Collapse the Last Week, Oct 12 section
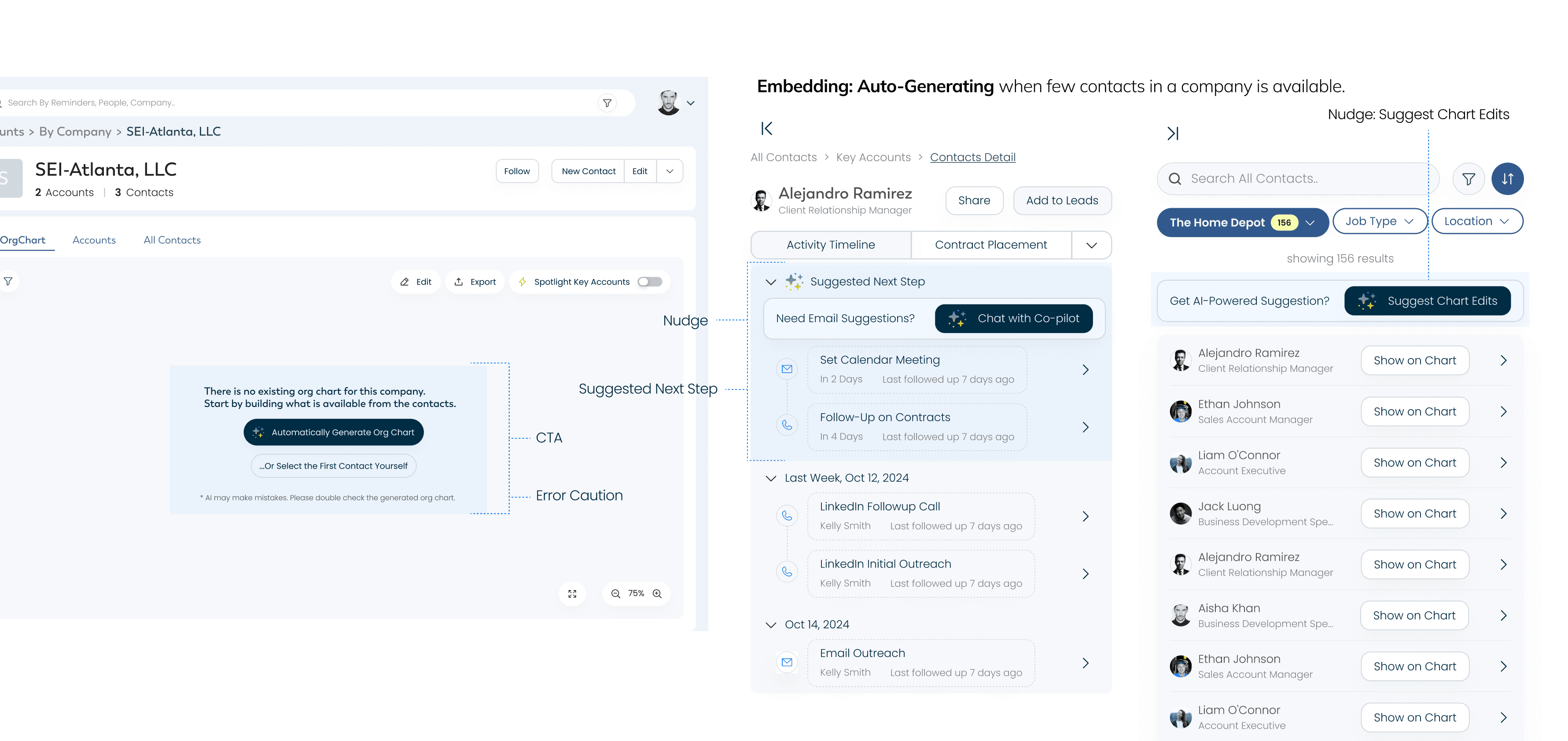 click(x=771, y=478)
